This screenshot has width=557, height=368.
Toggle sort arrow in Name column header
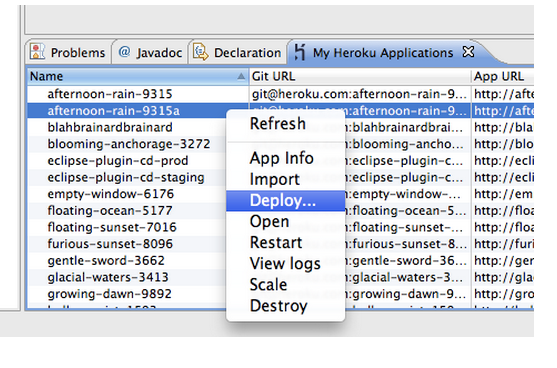click(241, 76)
